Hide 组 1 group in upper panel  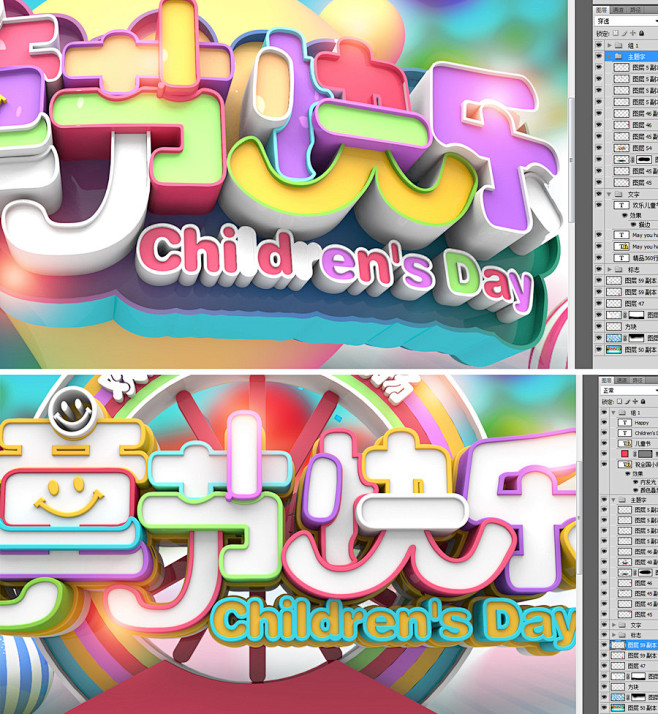click(599, 46)
